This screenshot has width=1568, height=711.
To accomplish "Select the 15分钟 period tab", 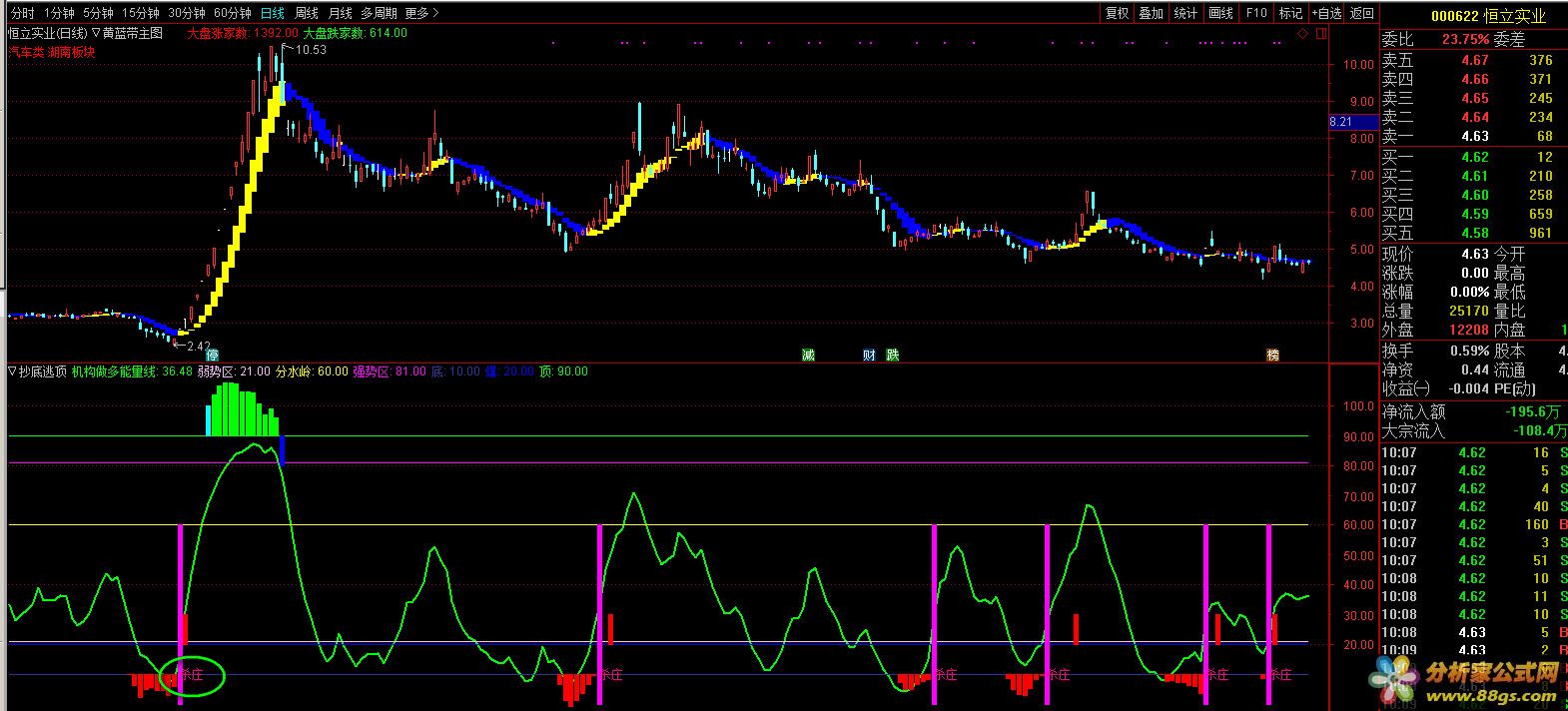I will [x=141, y=13].
